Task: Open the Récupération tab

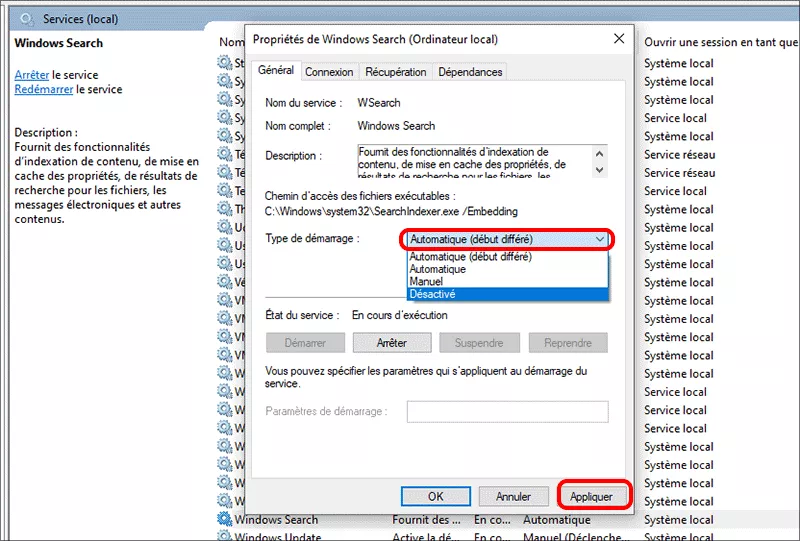Action: pos(395,72)
